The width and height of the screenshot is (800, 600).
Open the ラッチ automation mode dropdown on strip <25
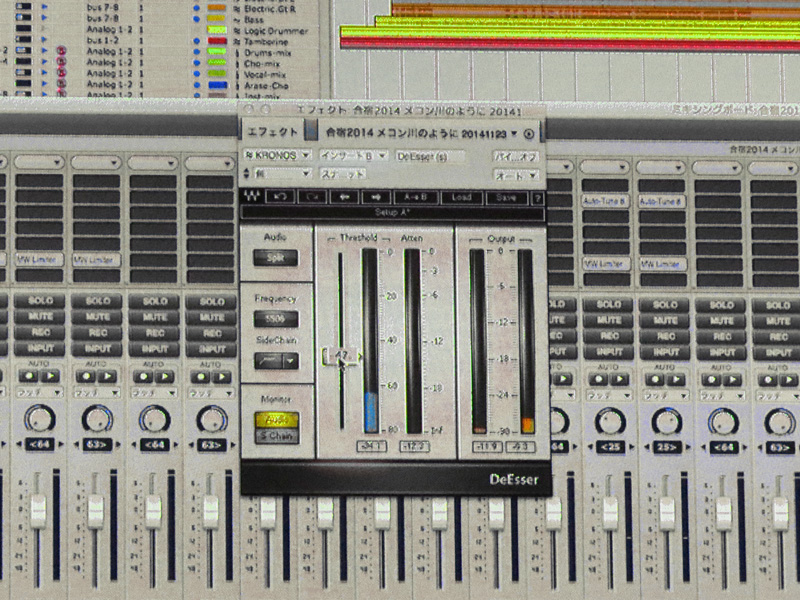pos(609,395)
